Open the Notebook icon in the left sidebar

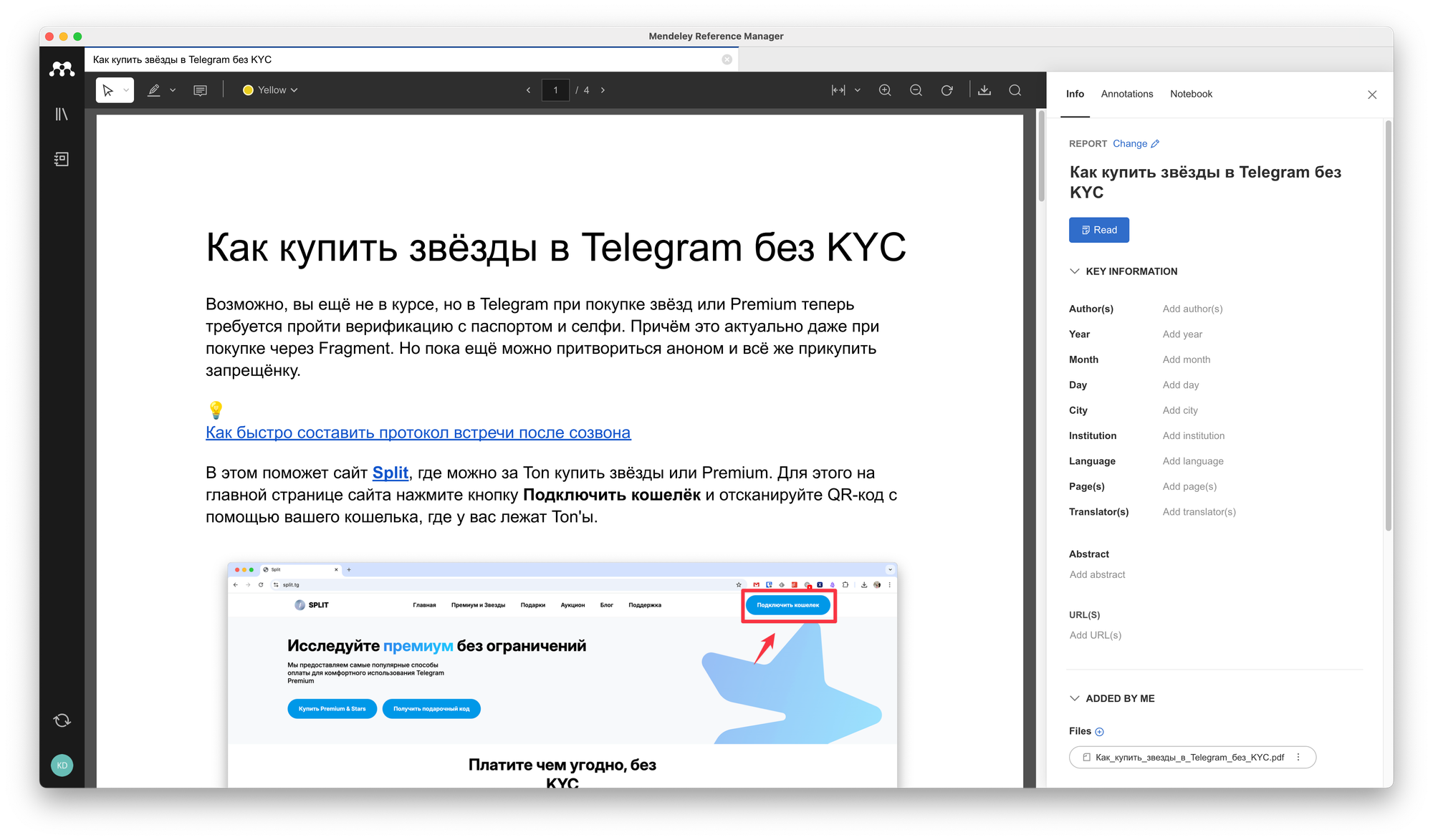coord(62,159)
